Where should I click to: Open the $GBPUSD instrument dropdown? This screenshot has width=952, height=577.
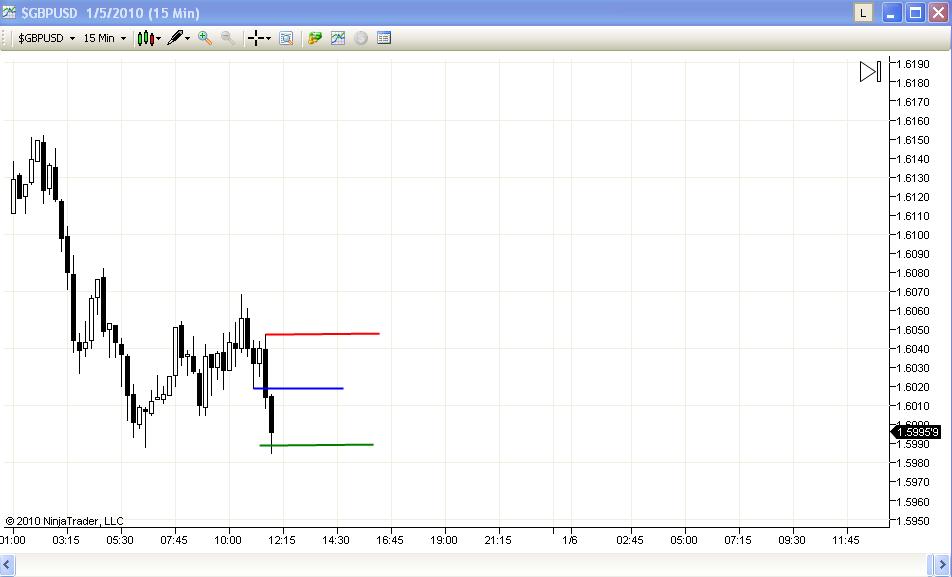[46, 38]
